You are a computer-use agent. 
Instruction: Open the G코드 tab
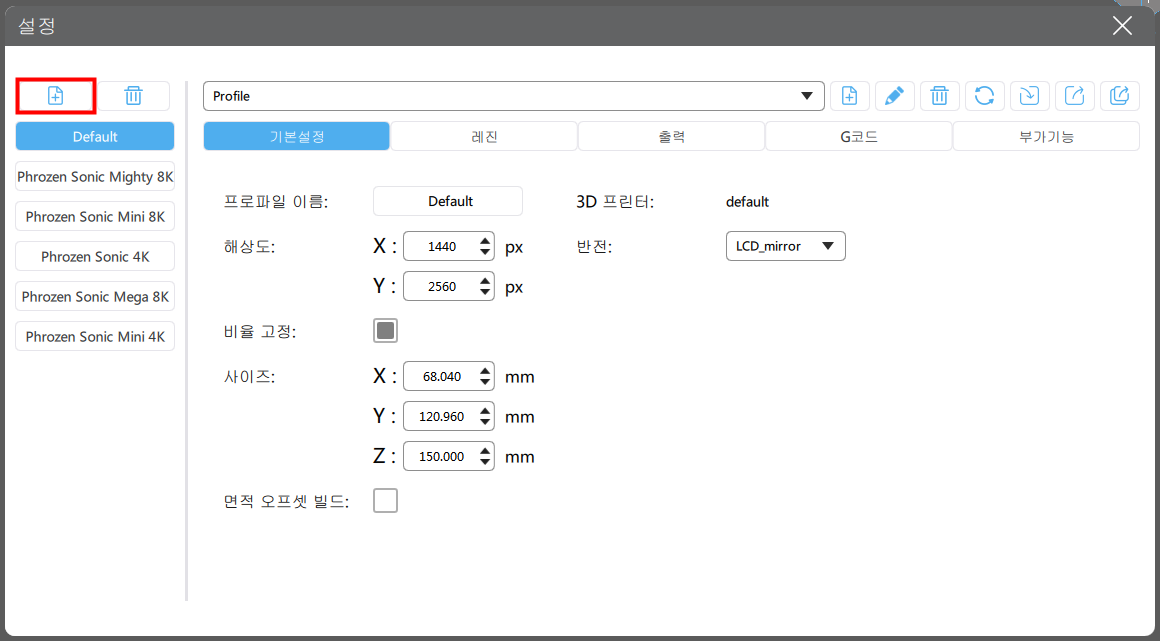click(859, 137)
